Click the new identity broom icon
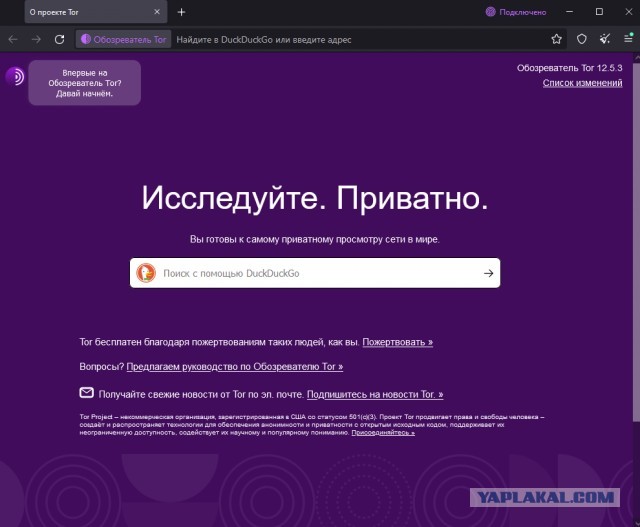Image resolution: width=640 pixels, height=527 pixels. (x=605, y=39)
